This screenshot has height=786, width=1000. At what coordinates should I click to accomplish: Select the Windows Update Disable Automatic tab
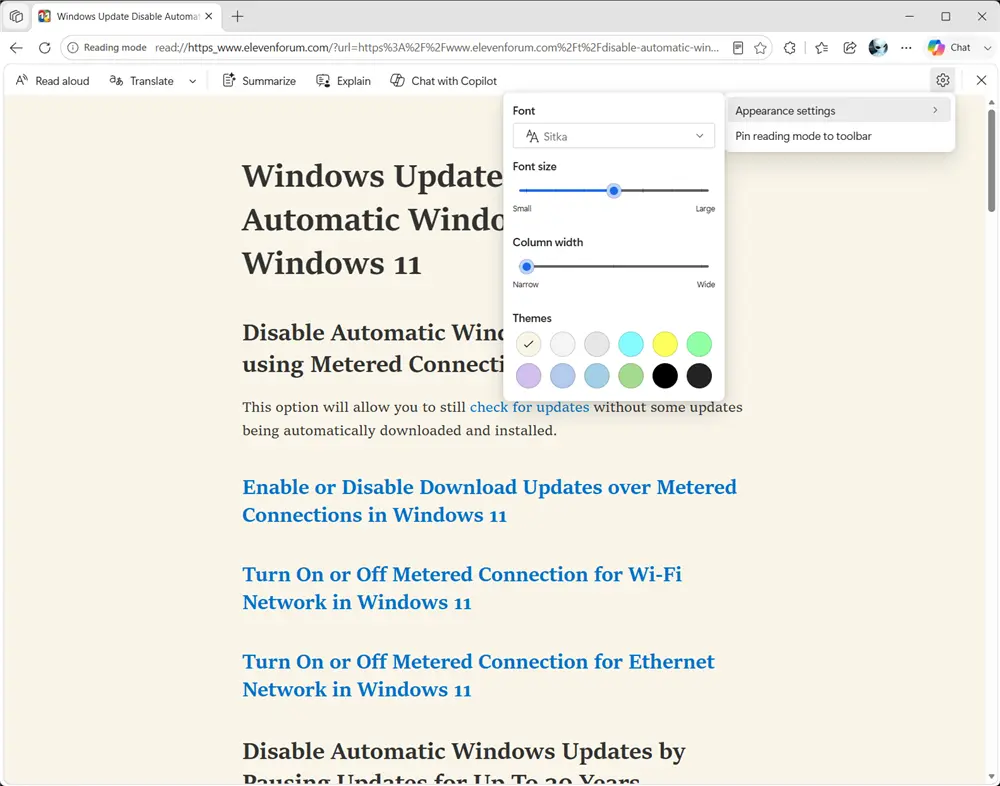127,17
